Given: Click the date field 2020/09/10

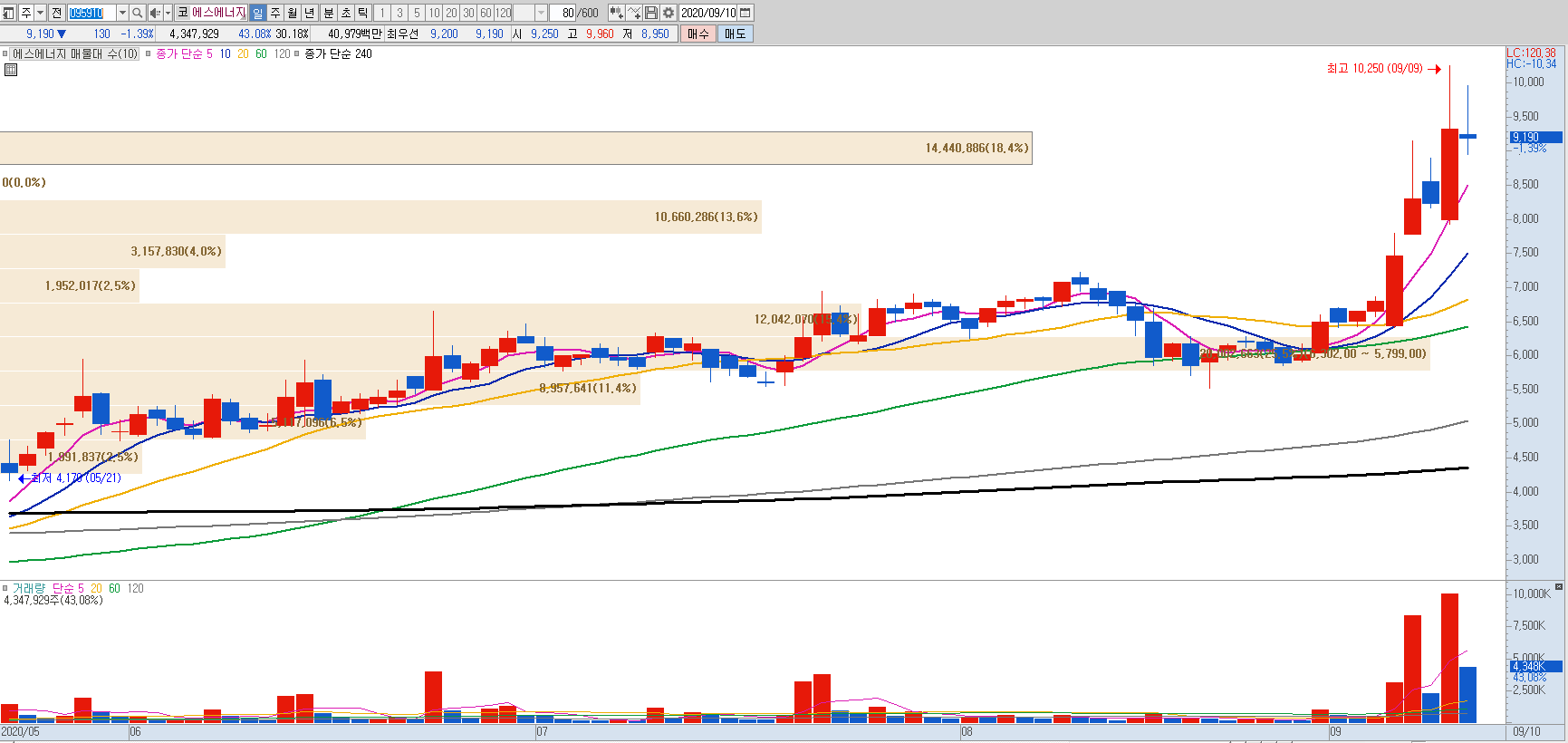Looking at the screenshot, I should [x=708, y=13].
